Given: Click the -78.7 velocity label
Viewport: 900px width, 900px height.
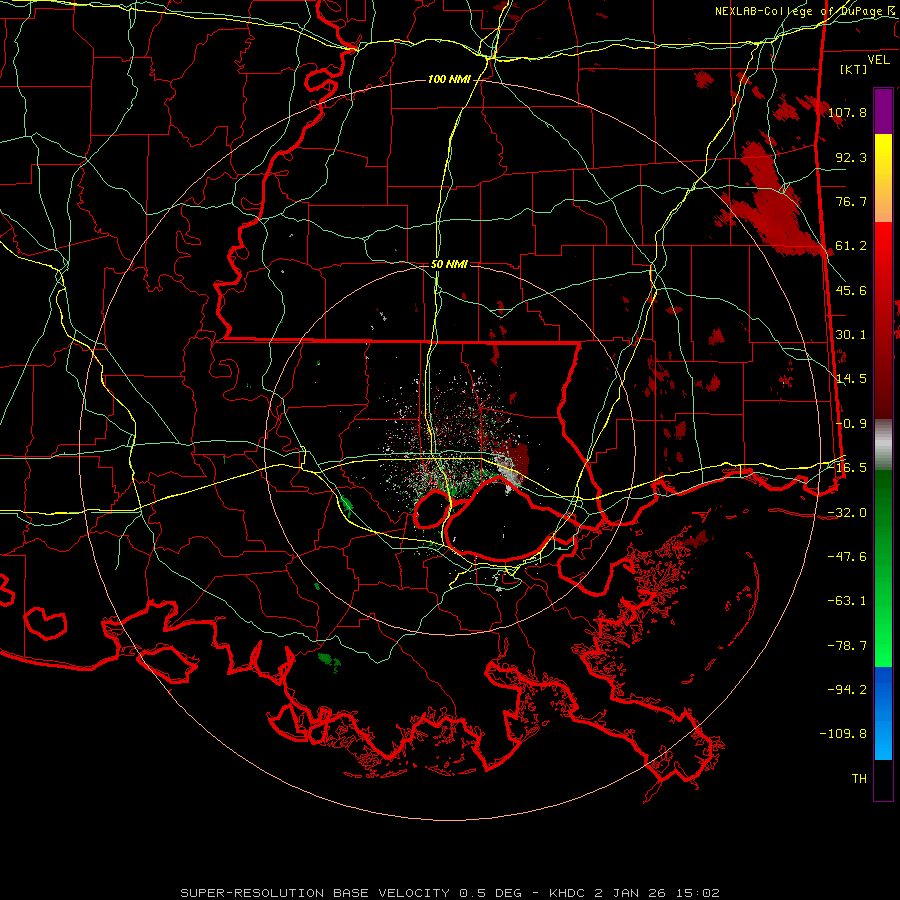Looking at the screenshot, I should click(847, 646).
